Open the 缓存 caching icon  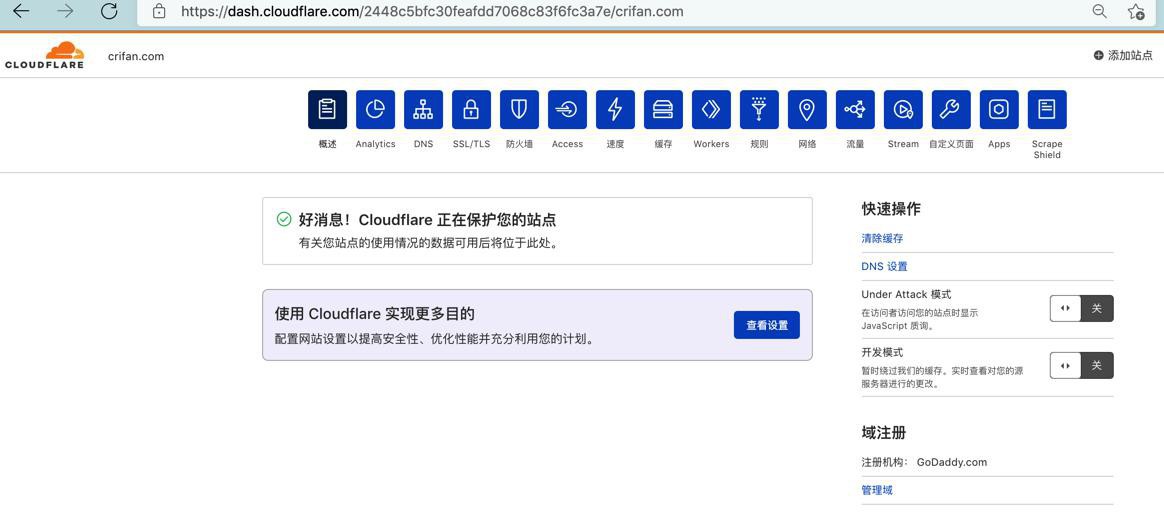pos(663,110)
